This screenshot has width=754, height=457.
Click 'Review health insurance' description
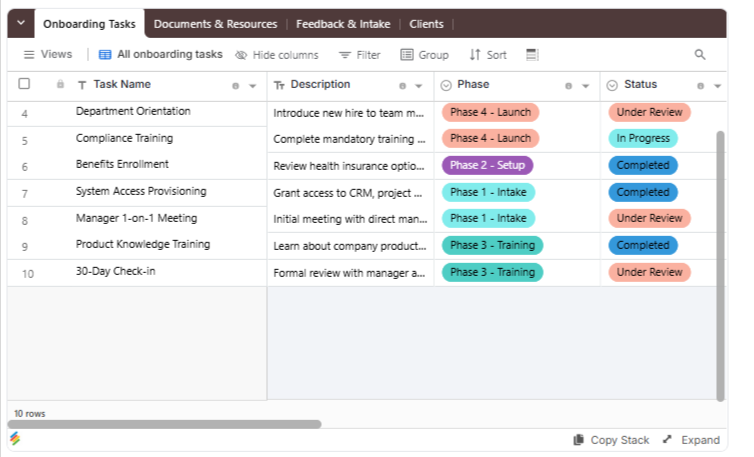pyautogui.click(x=349, y=166)
